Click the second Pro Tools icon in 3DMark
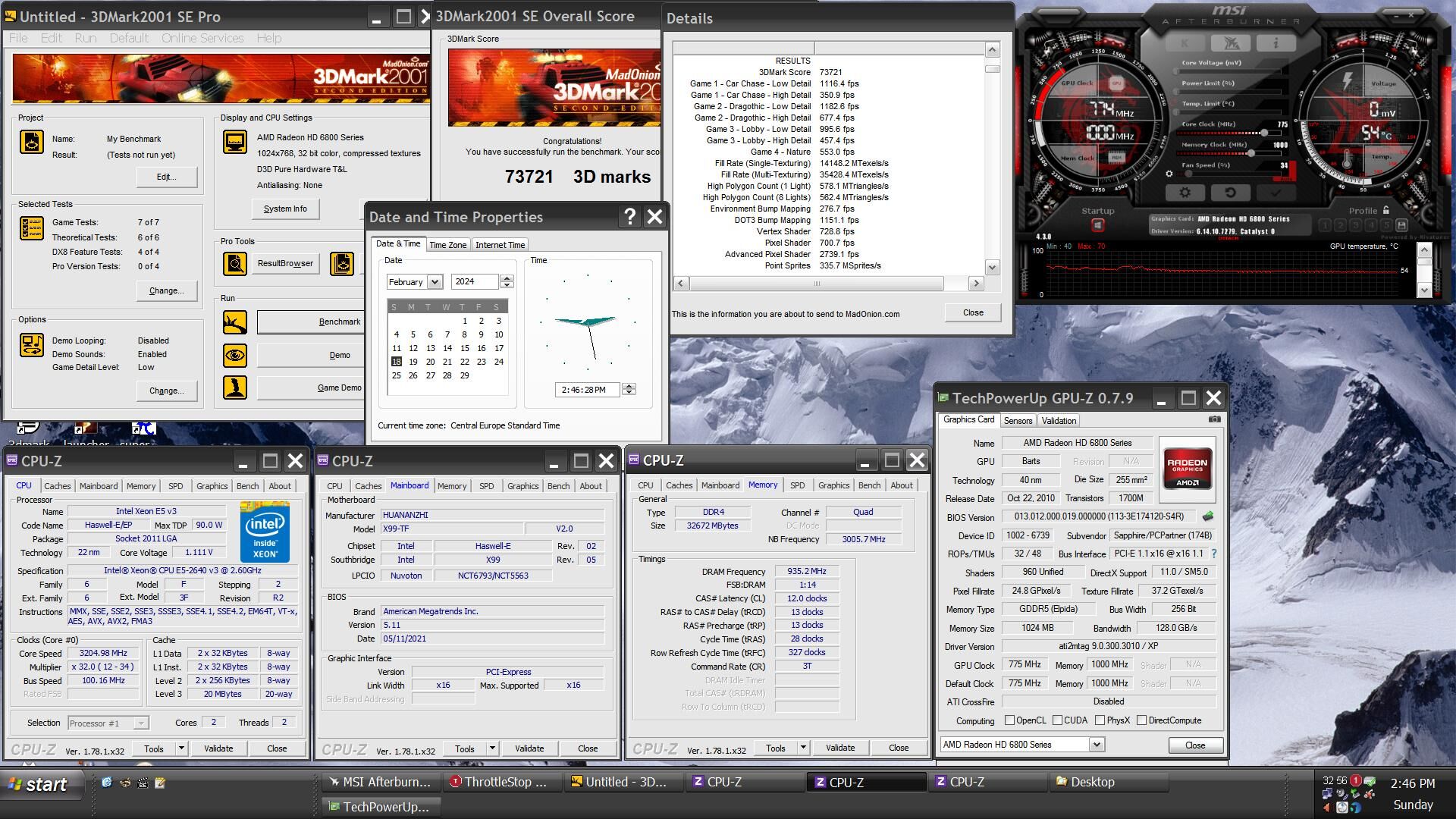This screenshot has width=1456, height=819. [x=342, y=264]
